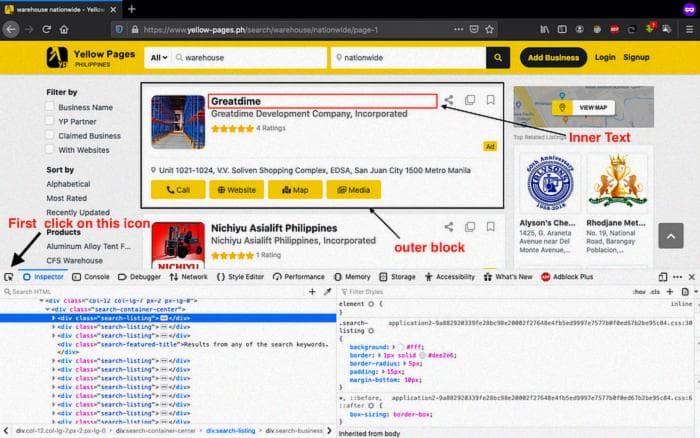
Task: Open the Memory tab
Action: point(352,277)
